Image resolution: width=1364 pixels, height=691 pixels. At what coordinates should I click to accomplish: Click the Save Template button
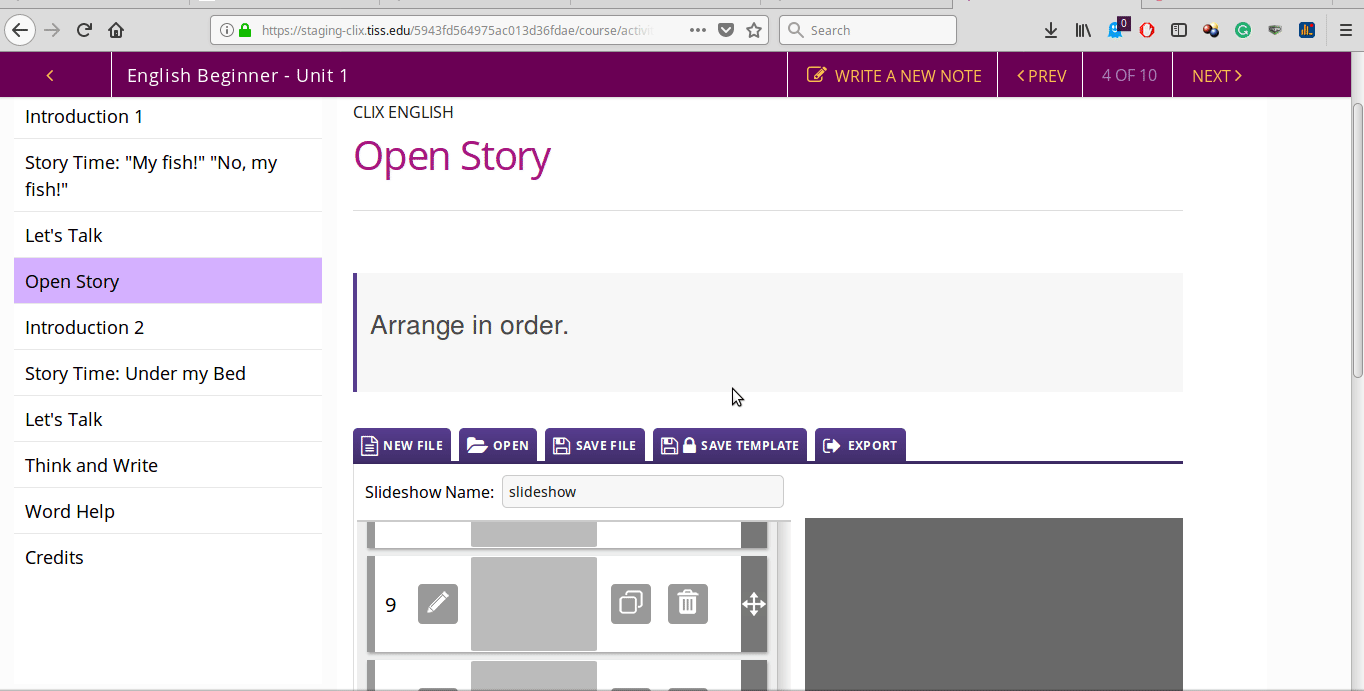730,445
